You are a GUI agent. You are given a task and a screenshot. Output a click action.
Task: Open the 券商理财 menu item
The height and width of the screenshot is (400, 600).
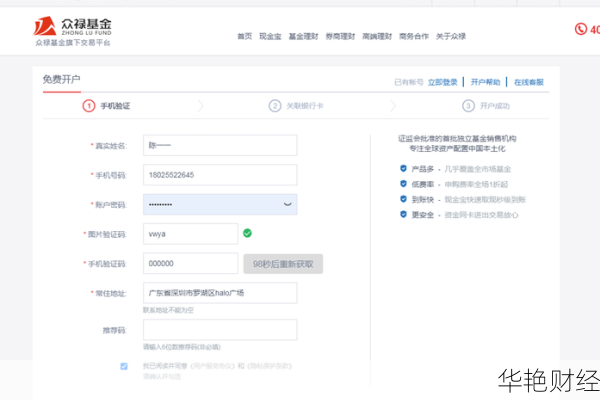(x=340, y=36)
